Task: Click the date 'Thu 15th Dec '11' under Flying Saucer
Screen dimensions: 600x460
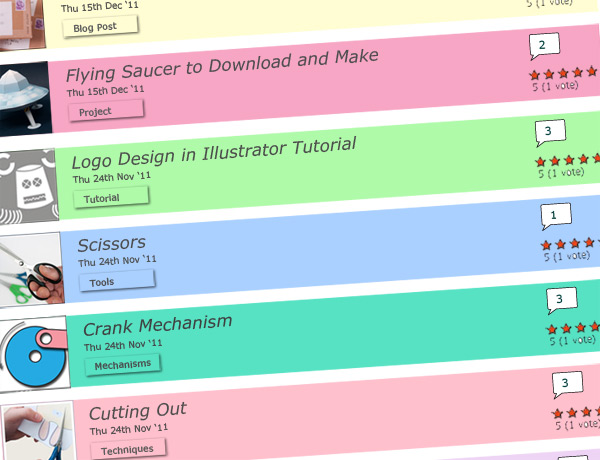Action: pyautogui.click(x=105, y=91)
